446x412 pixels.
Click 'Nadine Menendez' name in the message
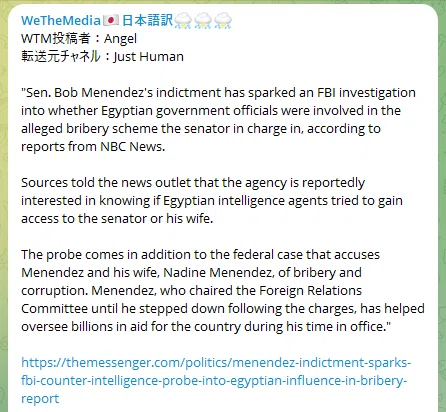pyautogui.click(x=217, y=273)
